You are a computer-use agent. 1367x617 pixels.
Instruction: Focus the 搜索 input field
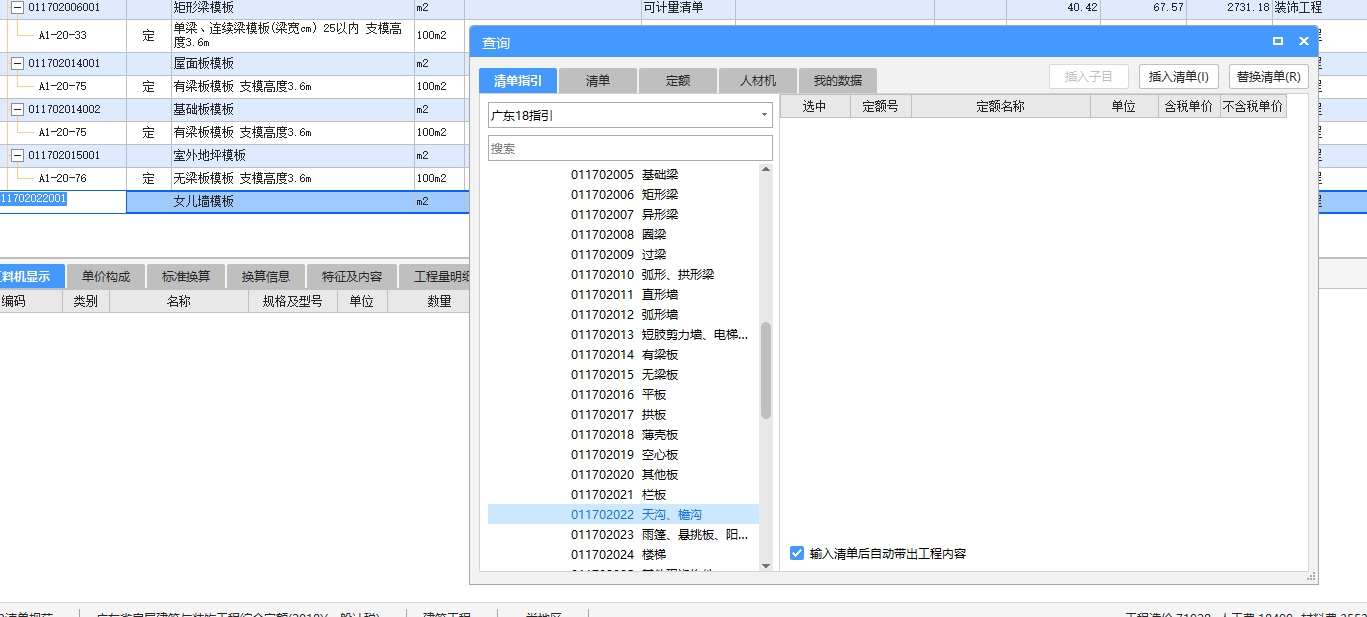(630, 148)
